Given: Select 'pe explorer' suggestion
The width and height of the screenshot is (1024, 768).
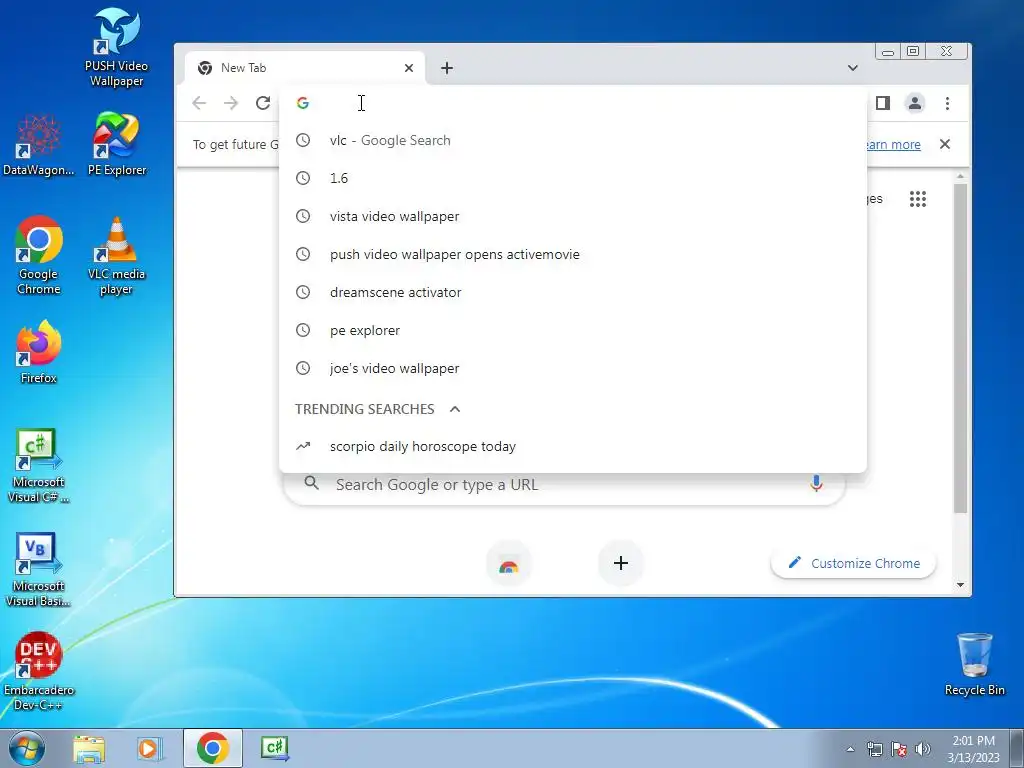Looking at the screenshot, I should (x=573, y=330).
